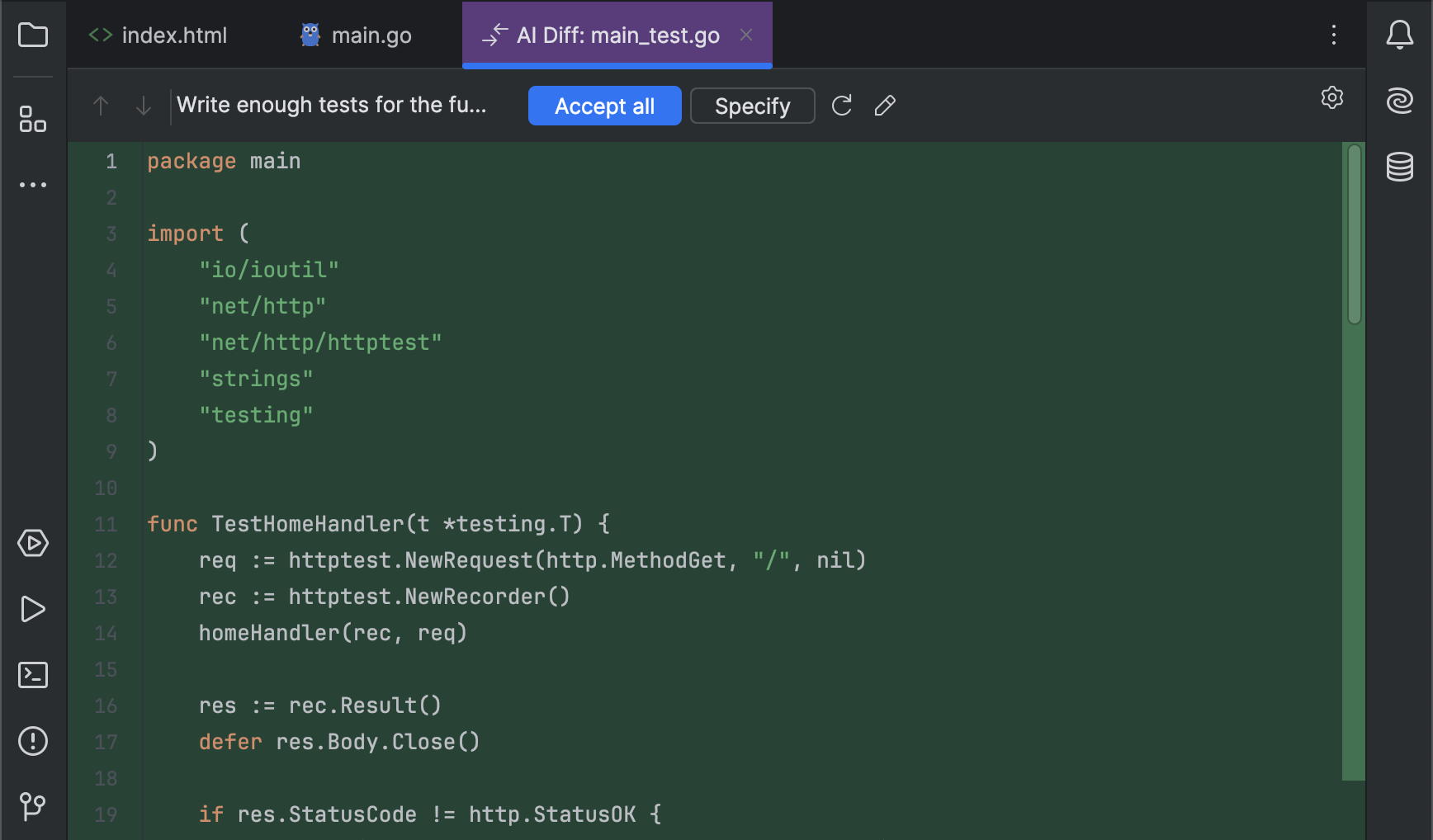Regenerate the AI suggestion

pyautogui.click(x=841, y=106)
